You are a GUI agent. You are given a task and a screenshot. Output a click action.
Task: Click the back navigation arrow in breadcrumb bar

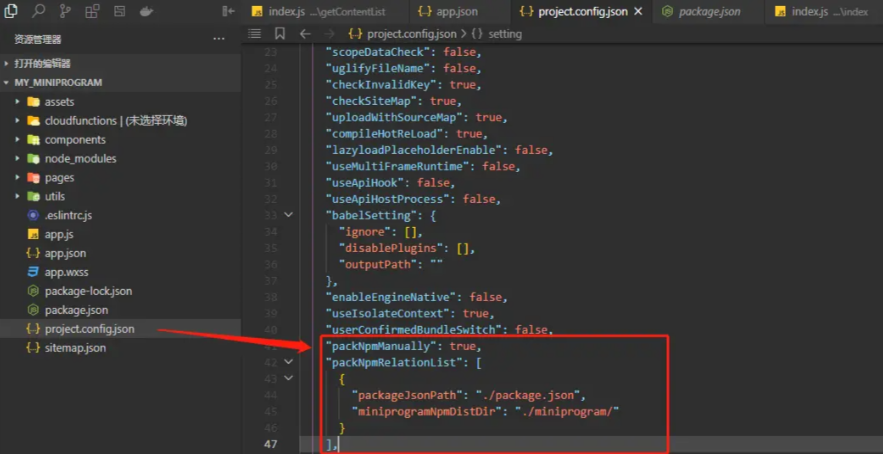coord(304,33)
